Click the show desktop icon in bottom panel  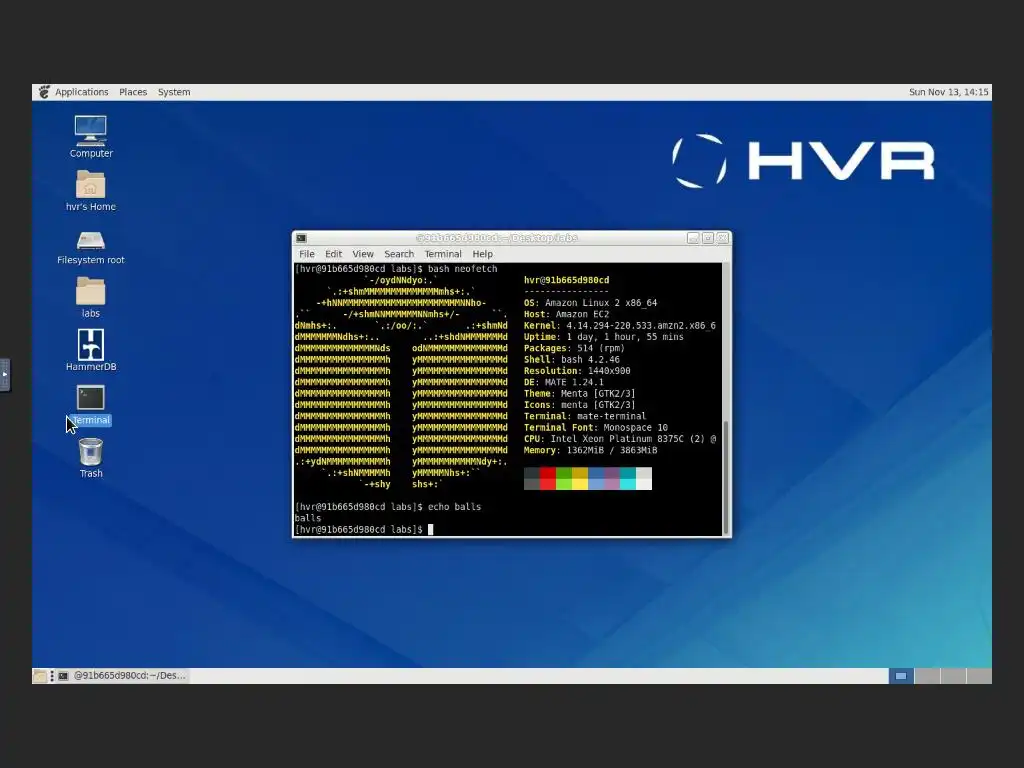point(40,676)
